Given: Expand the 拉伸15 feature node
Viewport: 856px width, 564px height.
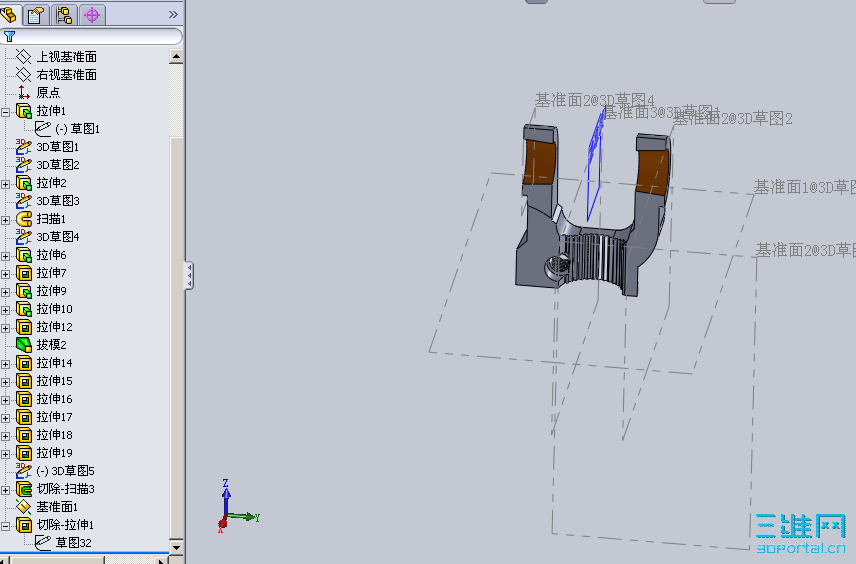Looking at the screenshot, I should 5,383.
